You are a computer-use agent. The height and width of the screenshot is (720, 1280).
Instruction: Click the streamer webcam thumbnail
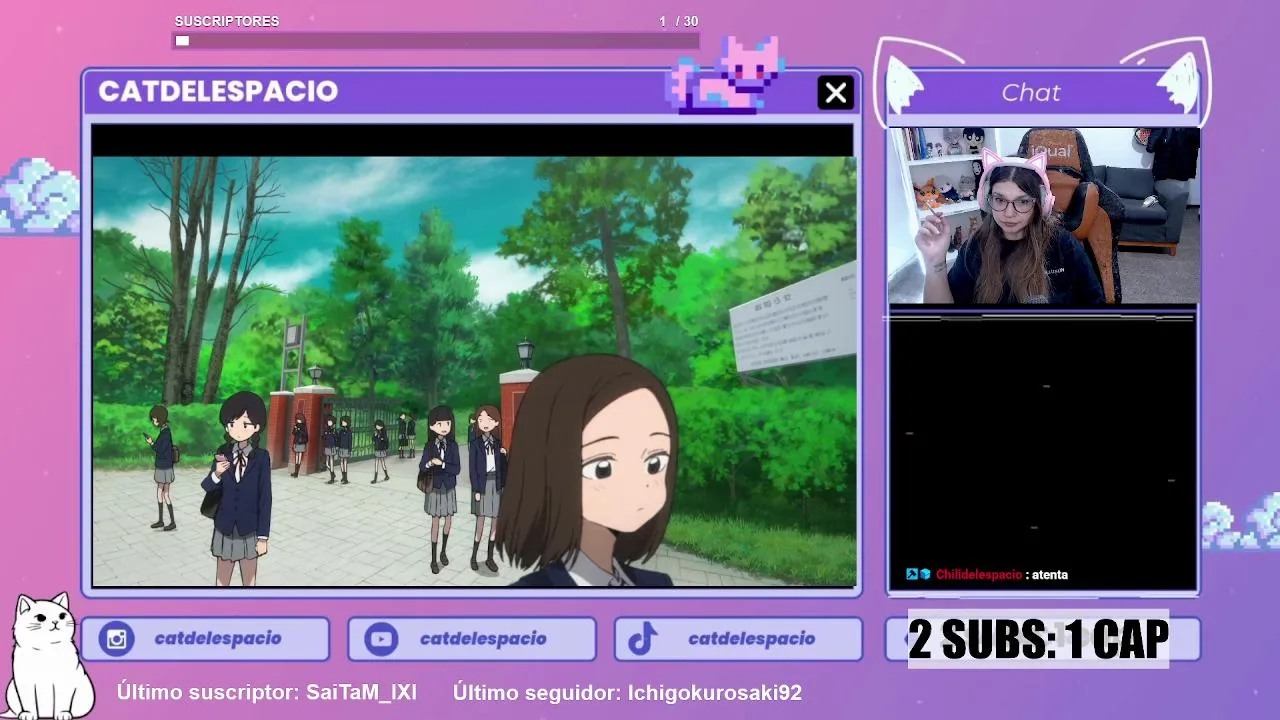tap(1043, 215)
